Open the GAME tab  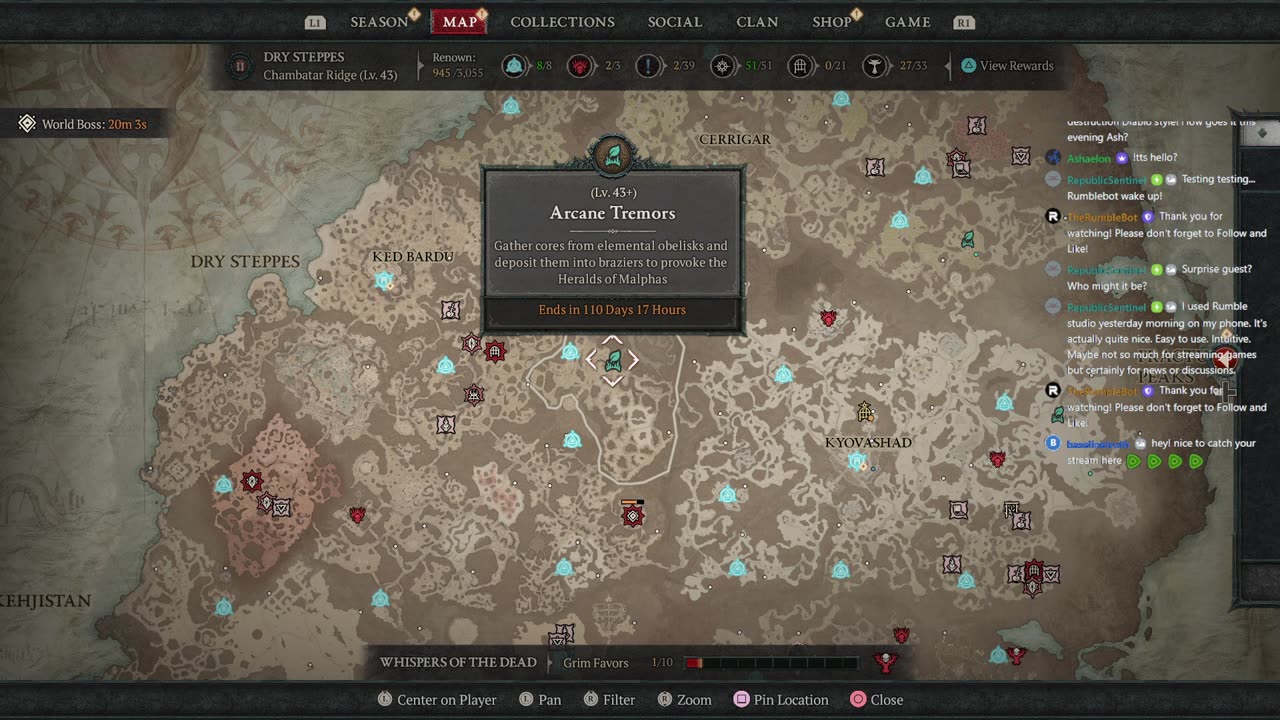907,22
